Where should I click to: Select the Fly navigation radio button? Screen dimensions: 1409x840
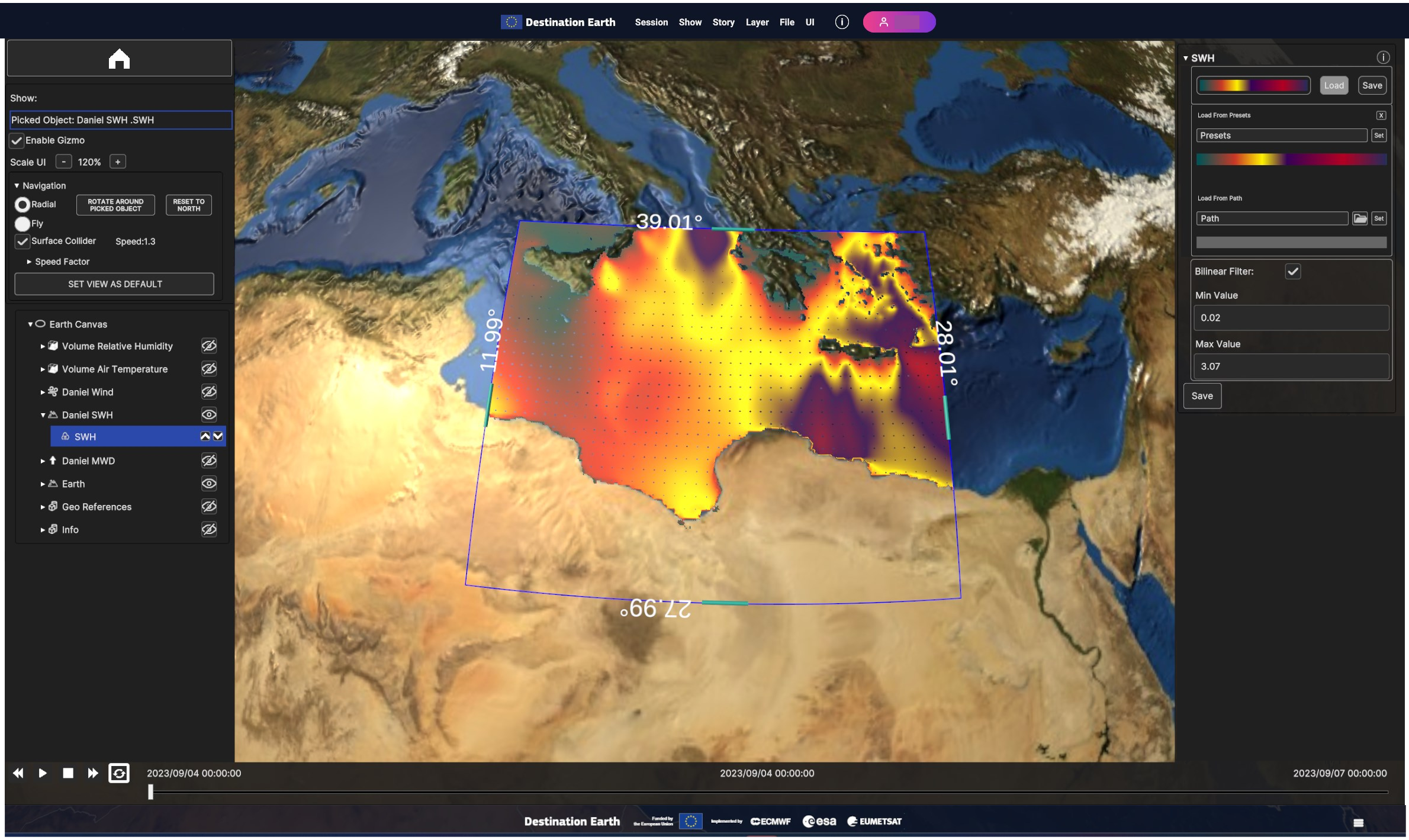(x=22, y=224)
